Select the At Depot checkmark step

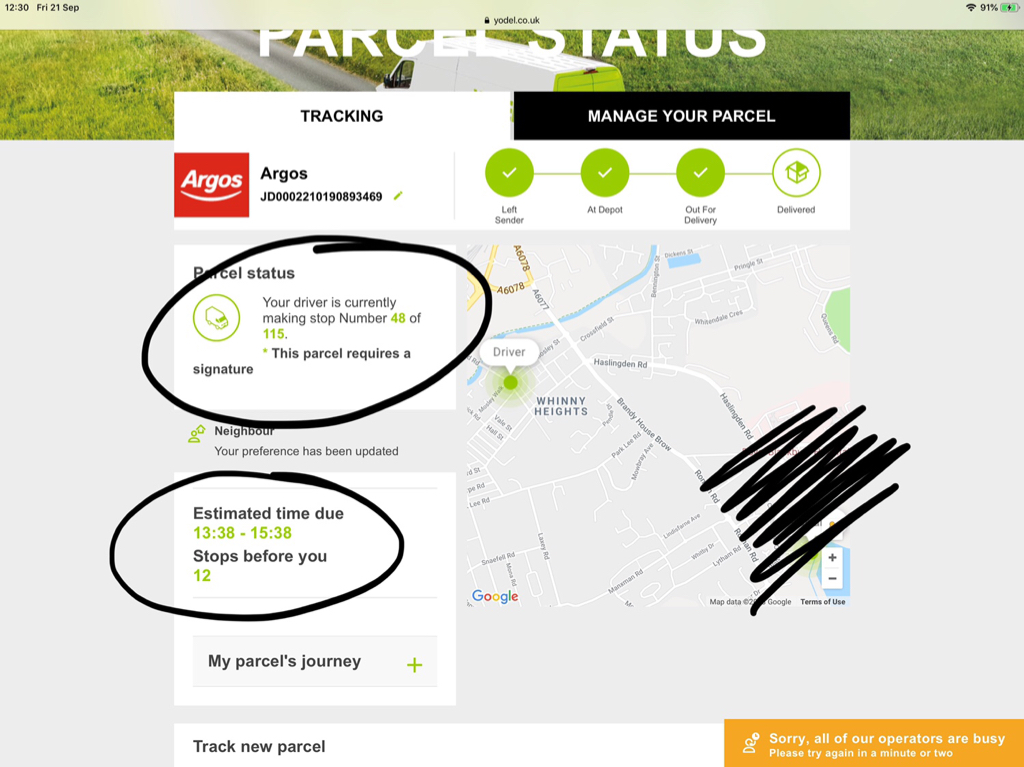tap(605, 172)
